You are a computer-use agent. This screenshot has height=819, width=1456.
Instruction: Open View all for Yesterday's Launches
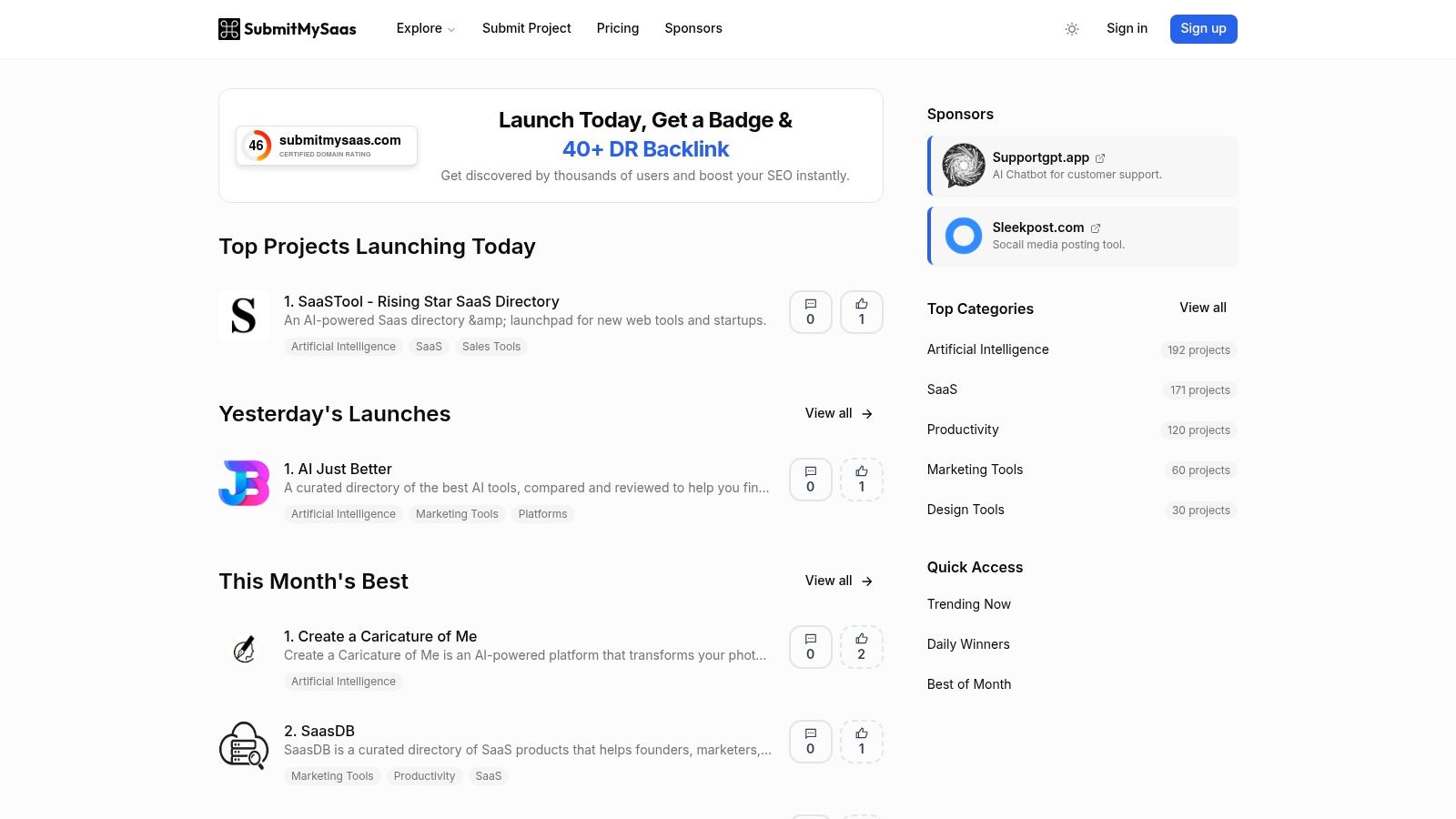point(837,413)
